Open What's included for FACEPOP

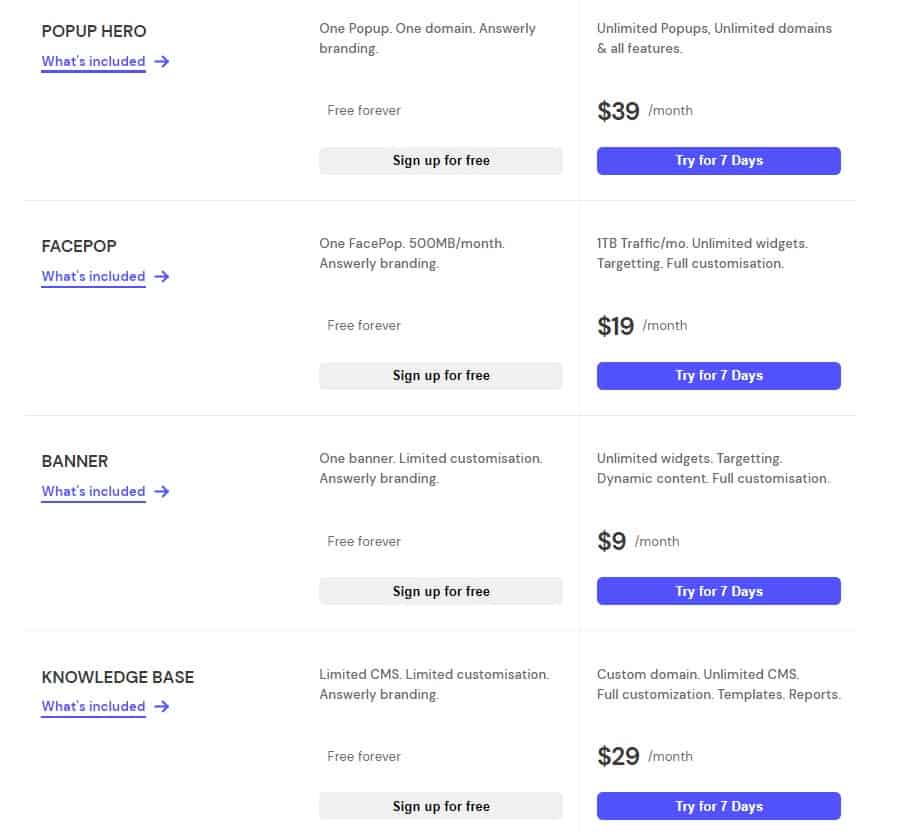coord(92,276)
